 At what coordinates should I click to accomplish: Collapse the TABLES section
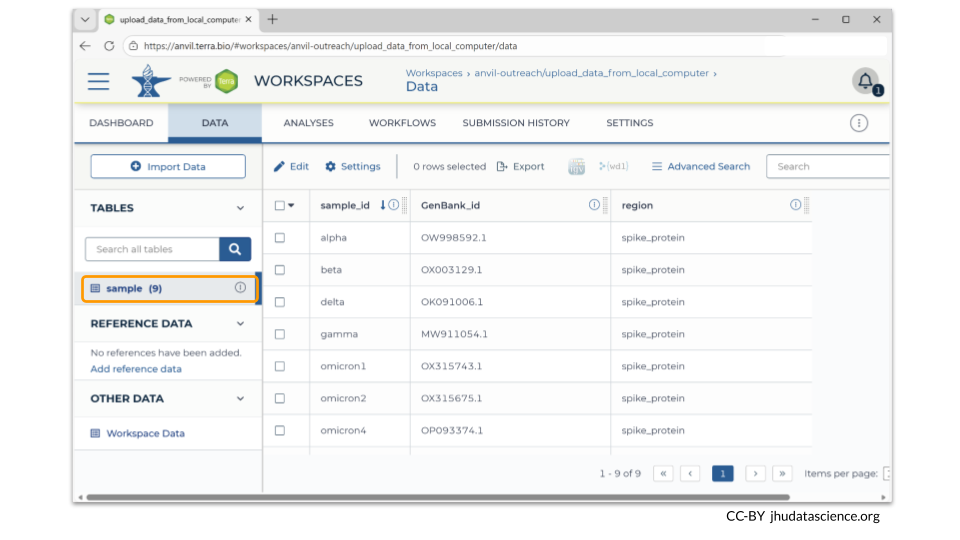click(x=240, y=208)
